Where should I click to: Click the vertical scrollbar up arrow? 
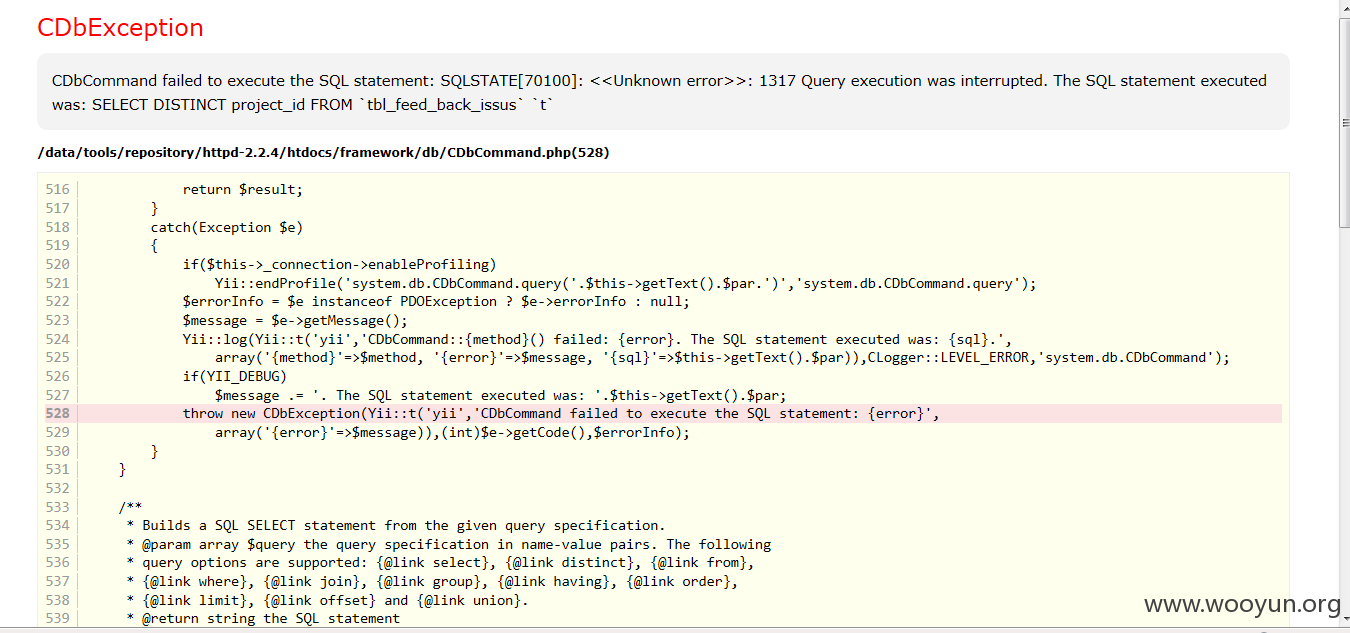pos(1344,8)
